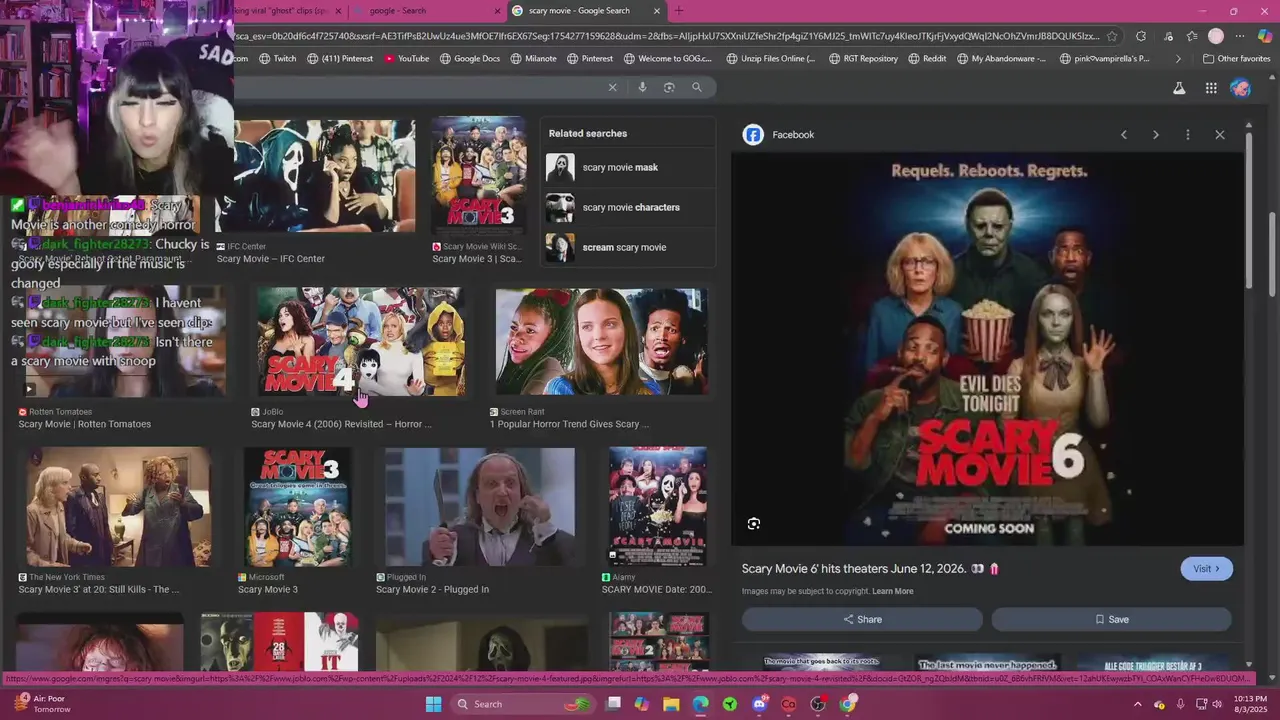Click the Visit button
Screen dimensions: 1280x720
coord(1207,569)
